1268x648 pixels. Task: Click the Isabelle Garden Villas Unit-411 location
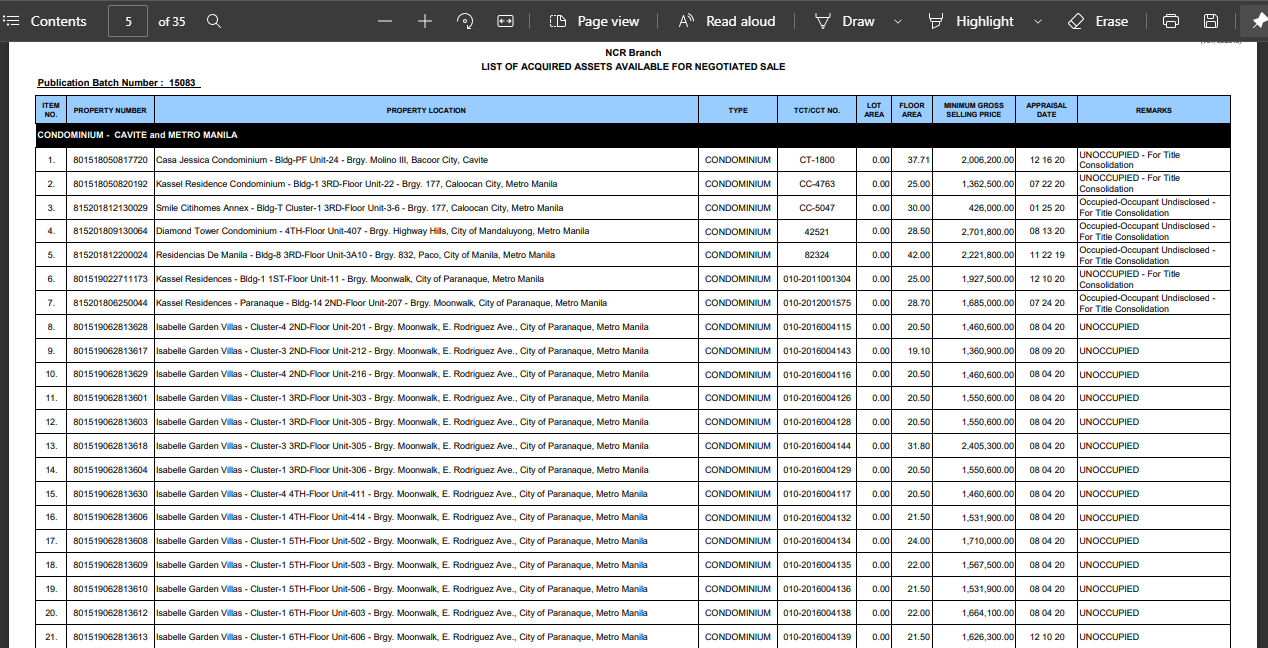(x=402, y=494)
